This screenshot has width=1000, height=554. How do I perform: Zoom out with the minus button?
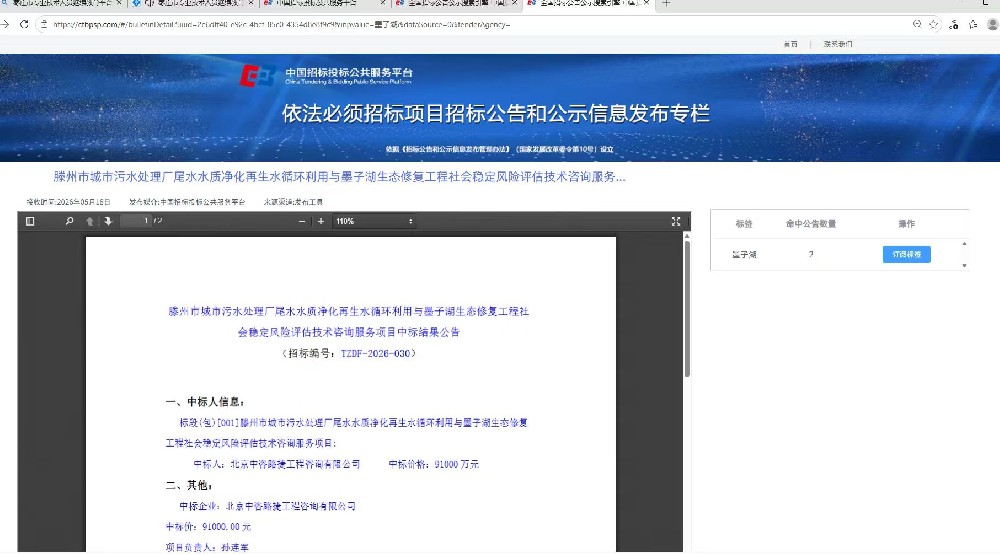point(302,221)
